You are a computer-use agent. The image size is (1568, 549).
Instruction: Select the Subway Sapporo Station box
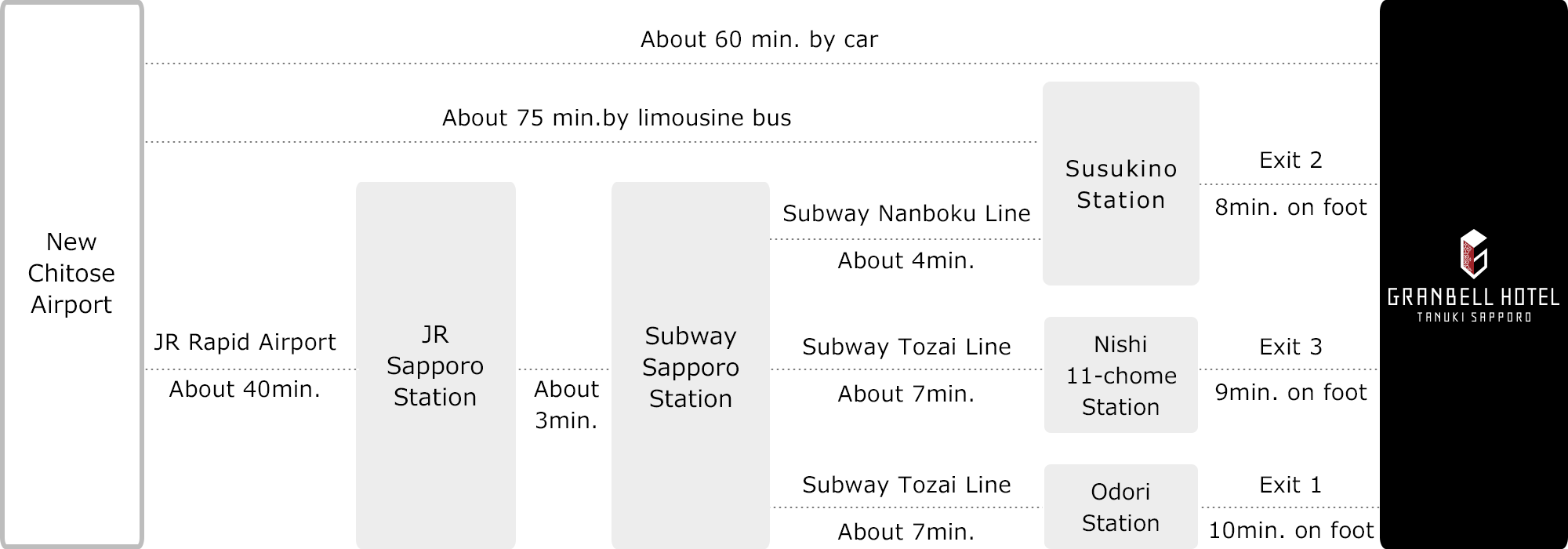pyautogui.click(x=690, y=367)
